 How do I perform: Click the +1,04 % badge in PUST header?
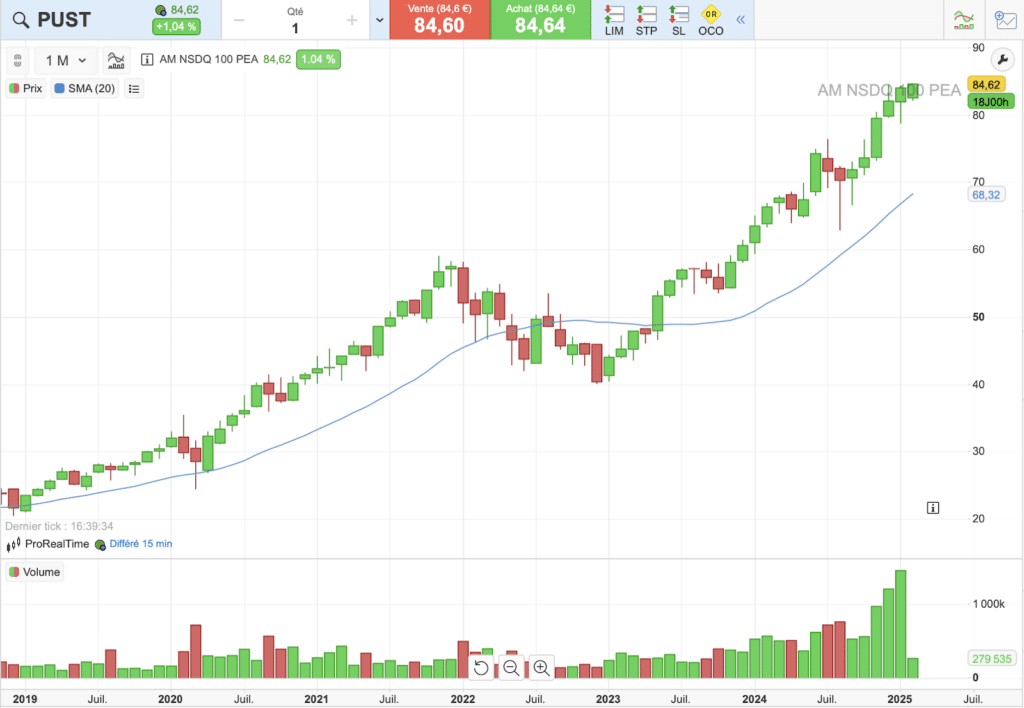pyautogui.click(x=176, y=27)
